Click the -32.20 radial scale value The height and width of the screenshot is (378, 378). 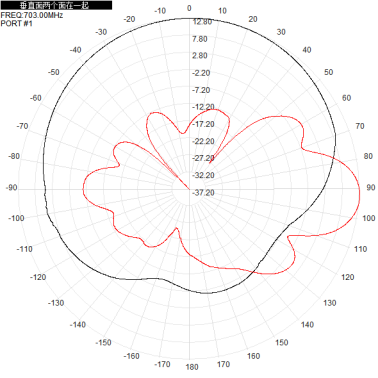(x=203, y=175)
